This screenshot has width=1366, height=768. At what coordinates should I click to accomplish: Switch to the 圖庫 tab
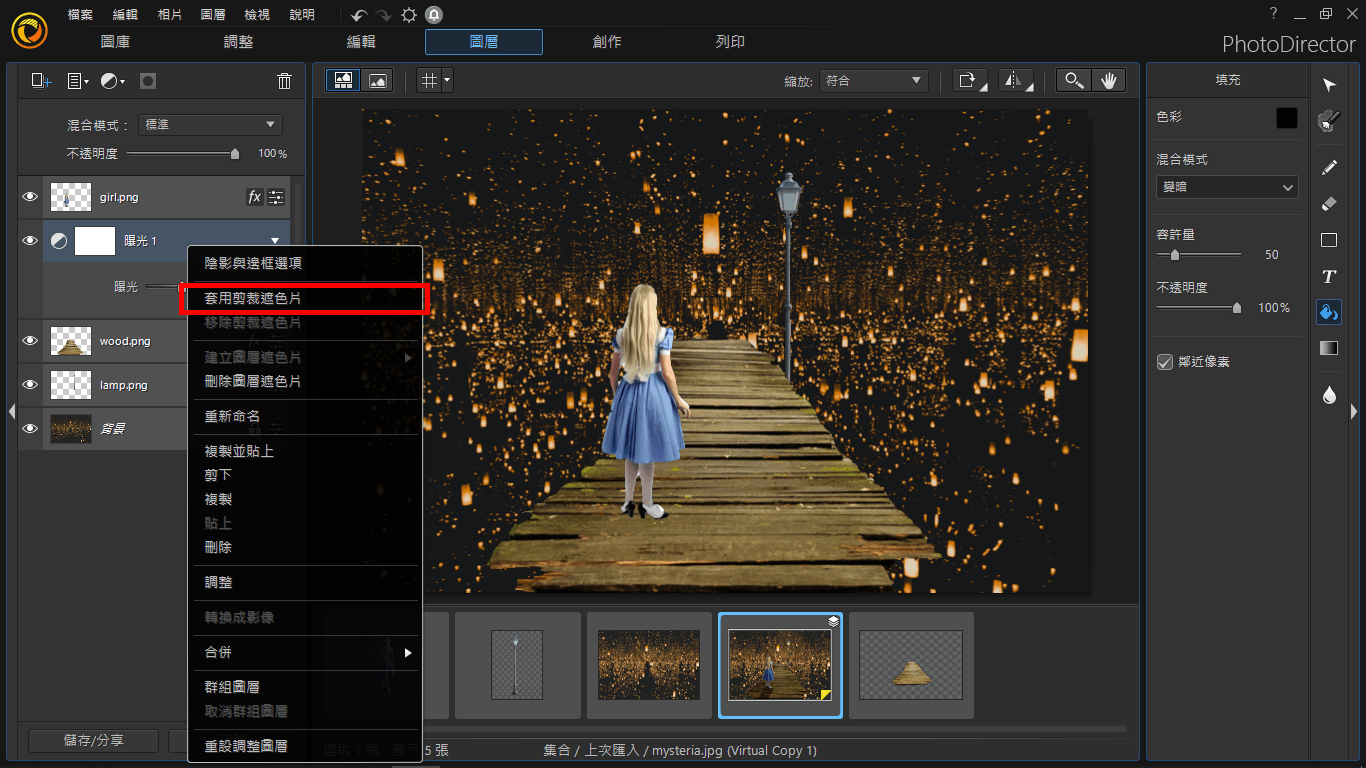(115, 42)
